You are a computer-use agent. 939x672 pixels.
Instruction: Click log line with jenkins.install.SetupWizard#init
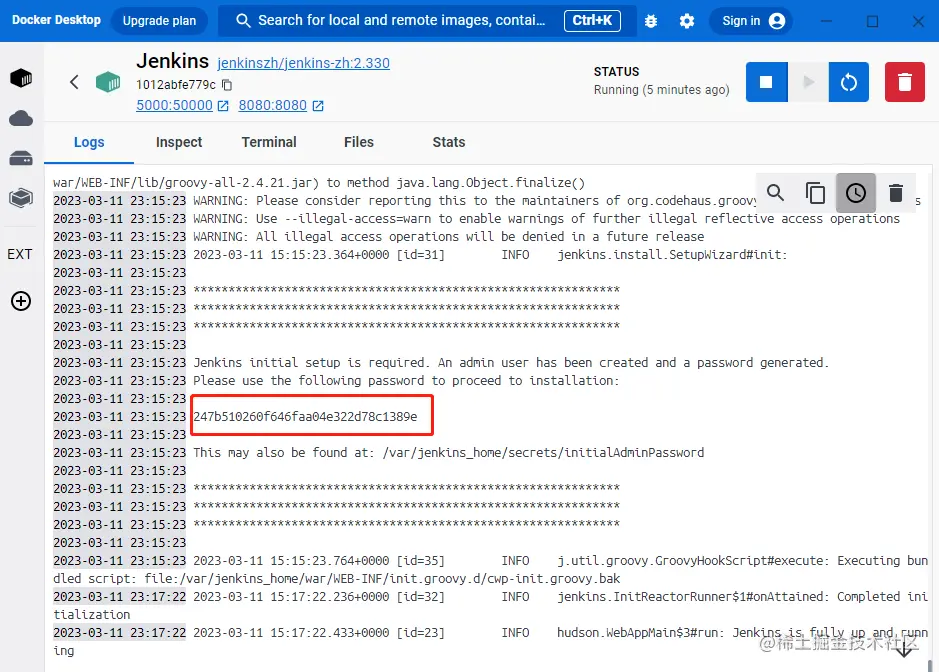490,255
